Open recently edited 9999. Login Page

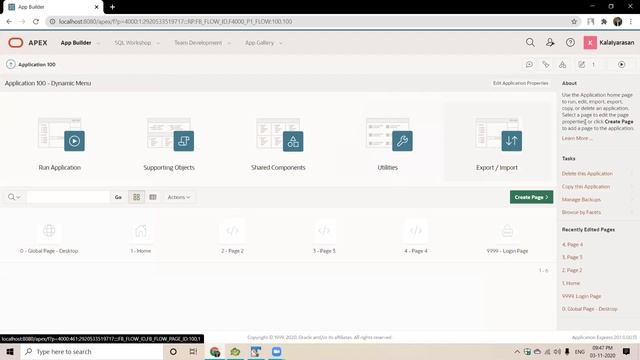[x=581, y=296]
